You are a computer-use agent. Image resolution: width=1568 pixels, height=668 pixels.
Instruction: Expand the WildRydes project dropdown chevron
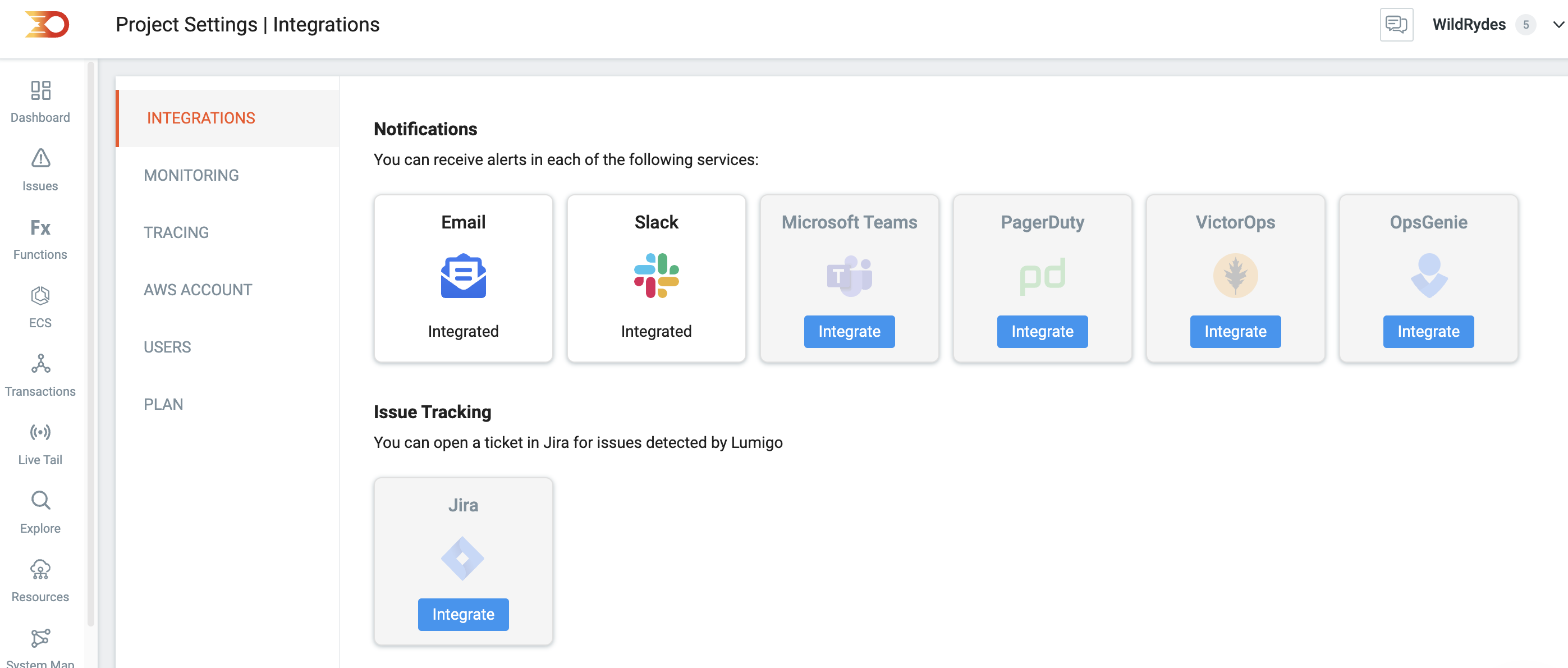(1558, 25)
